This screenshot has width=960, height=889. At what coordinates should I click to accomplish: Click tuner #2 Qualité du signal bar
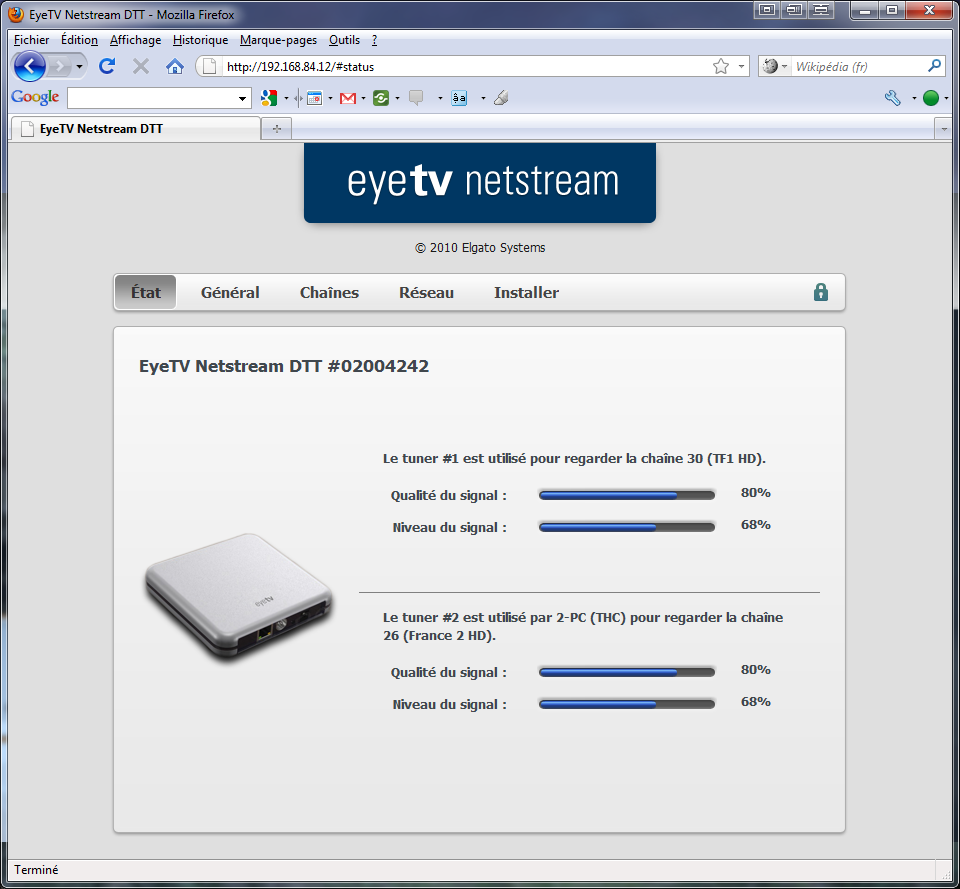tap(627, 672)
